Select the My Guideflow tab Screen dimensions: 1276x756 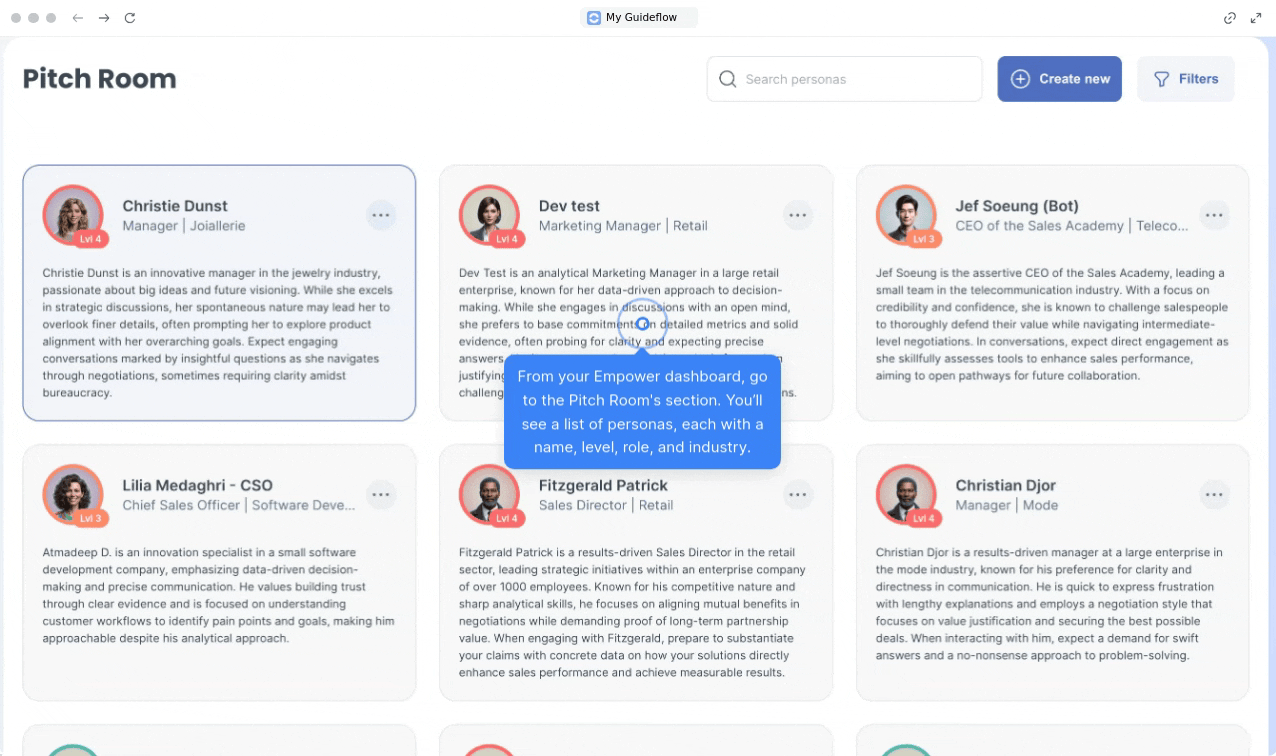click(639, 18)
